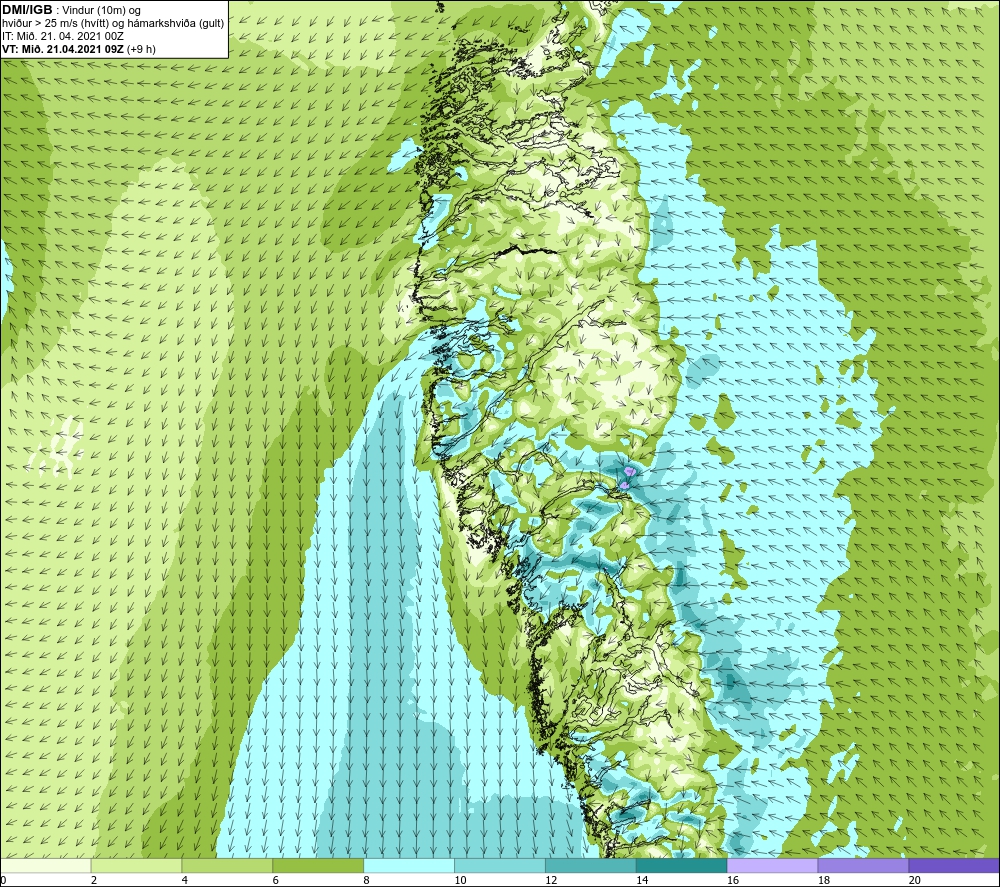This screenshot has height=887, width=1000.
Task: Select the 6–8 m/s dark green swatch
Action: (x=318, y=866)
